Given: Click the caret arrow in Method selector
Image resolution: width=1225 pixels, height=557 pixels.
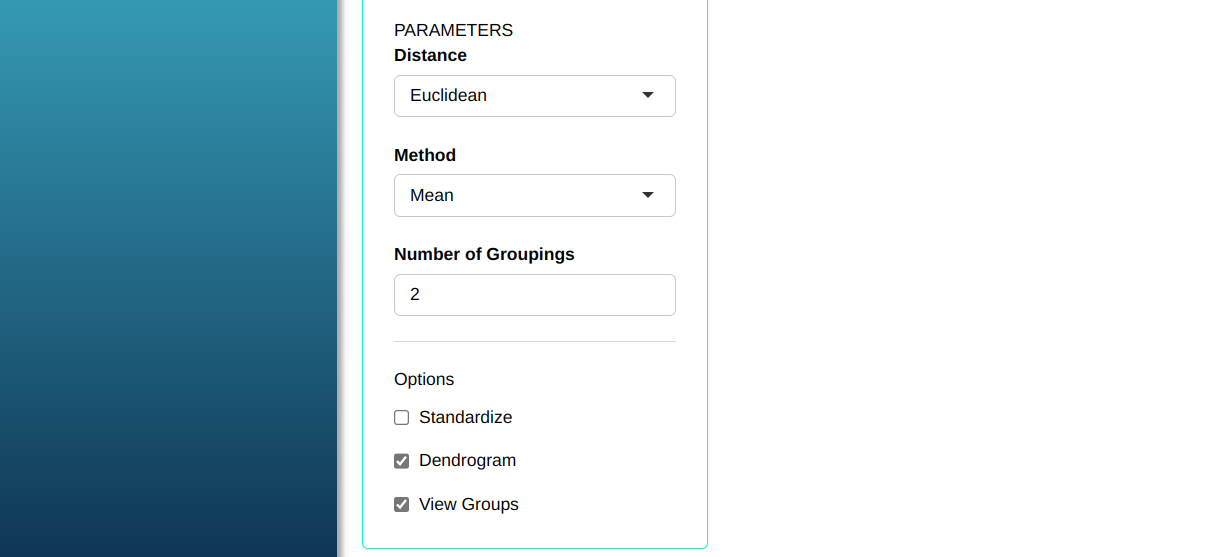Looking at the screenshot, I should point(648,195).
